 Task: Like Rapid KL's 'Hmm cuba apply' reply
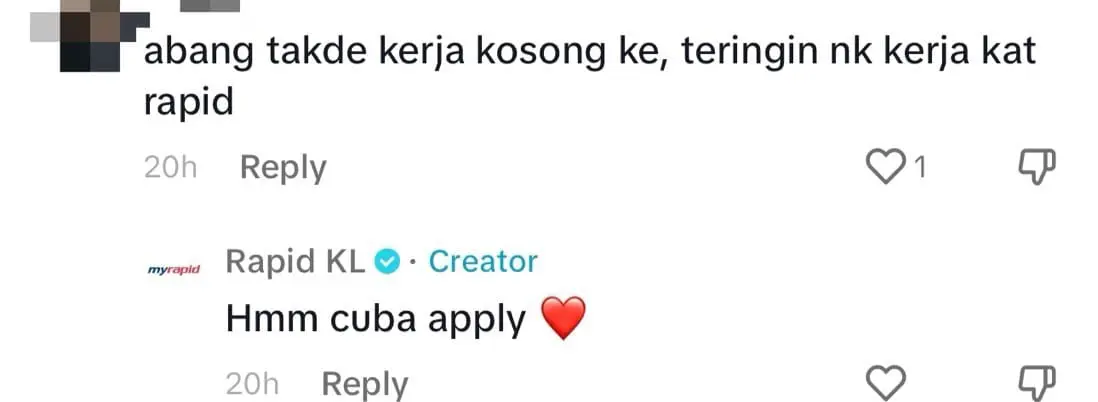884,383
